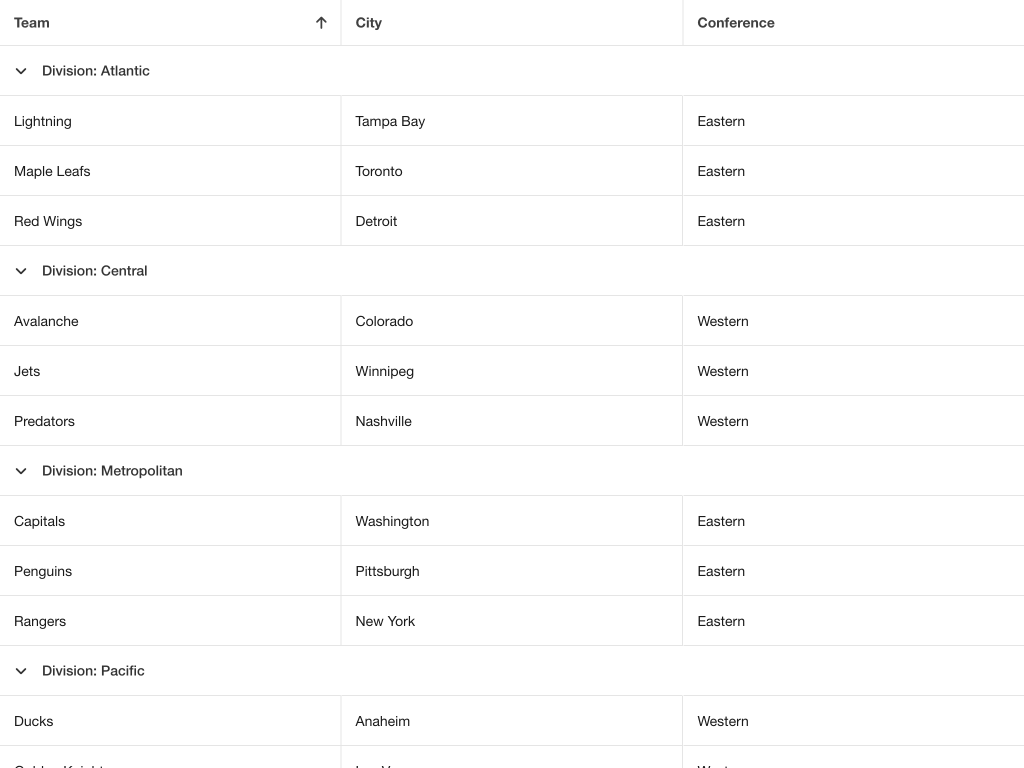
Task: Select the Nashville city cell
Action: pyautogui.click(x=384, y=421)
